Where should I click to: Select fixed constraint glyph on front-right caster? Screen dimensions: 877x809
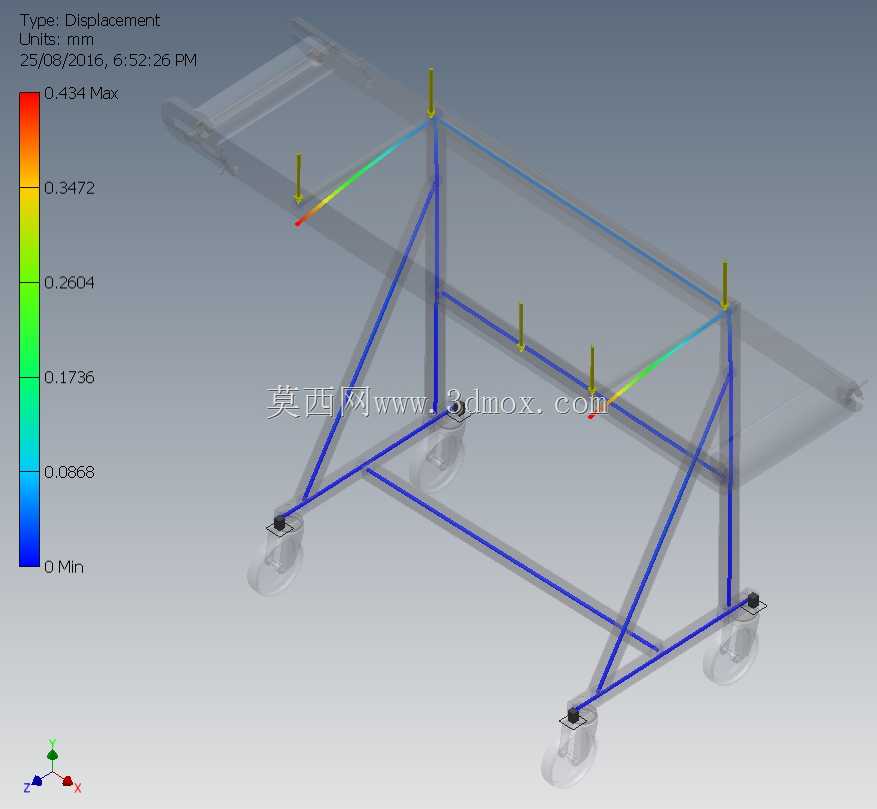573,717
